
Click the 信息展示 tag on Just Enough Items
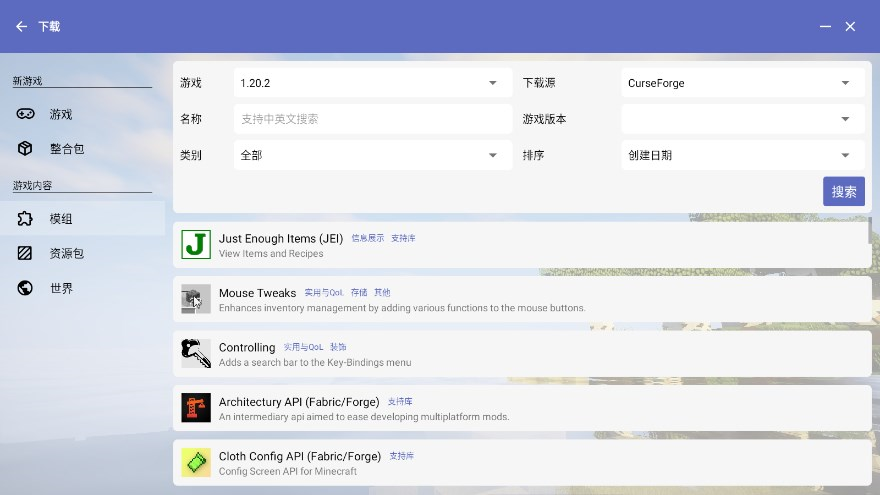pos(367,239)
